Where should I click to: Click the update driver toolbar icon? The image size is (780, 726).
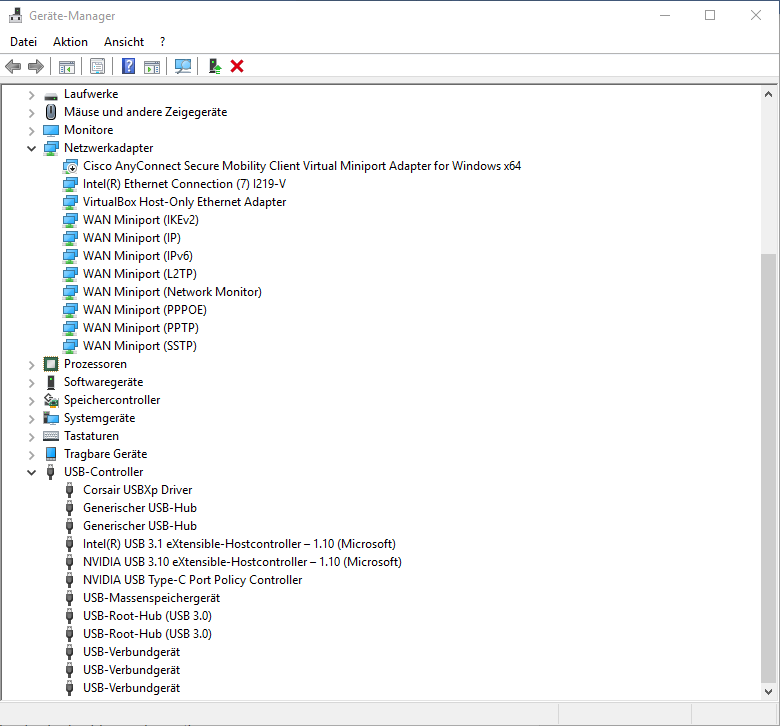click(214, 66)
